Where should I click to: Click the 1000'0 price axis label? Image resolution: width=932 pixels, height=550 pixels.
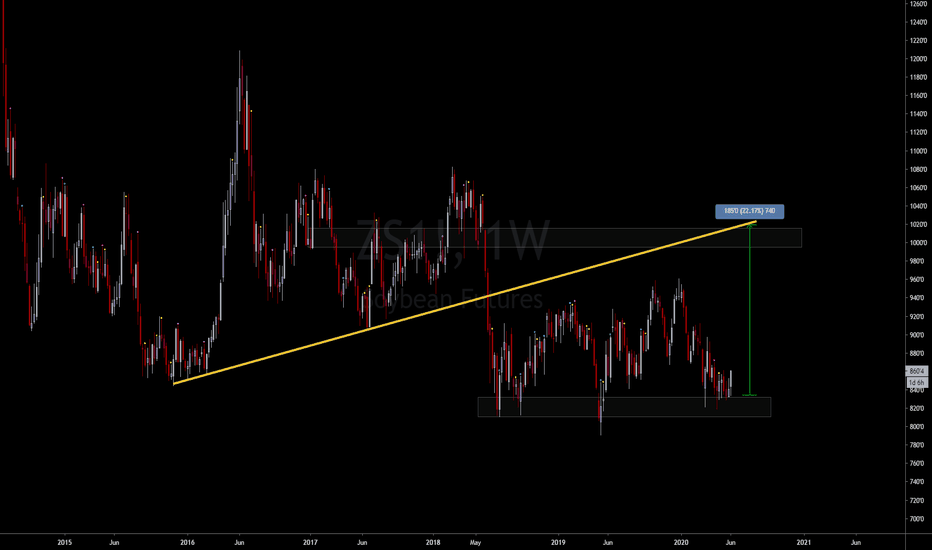click(x=918, y=243)
